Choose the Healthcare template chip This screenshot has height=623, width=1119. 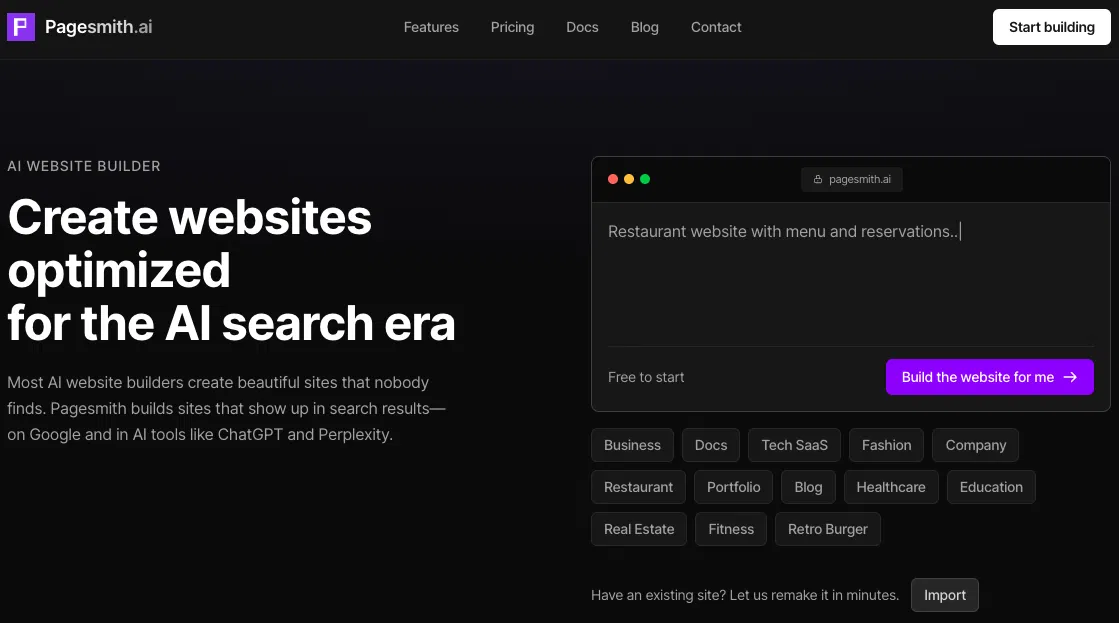click(891, 487)
